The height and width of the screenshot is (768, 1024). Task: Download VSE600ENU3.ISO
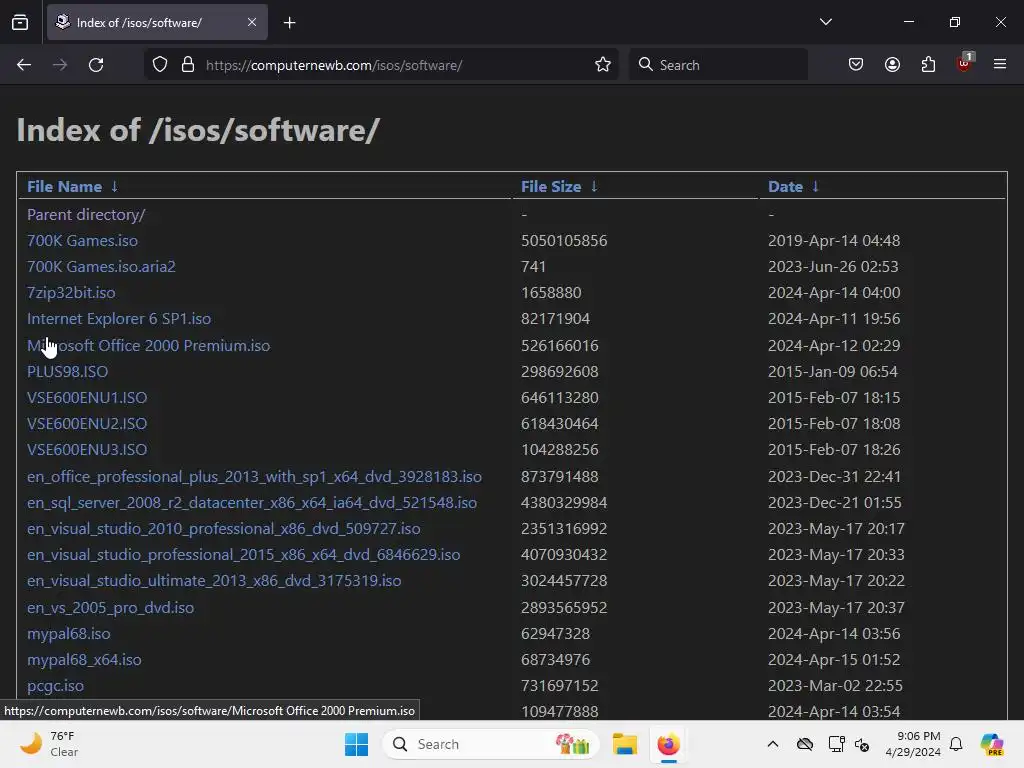[87, 450]
